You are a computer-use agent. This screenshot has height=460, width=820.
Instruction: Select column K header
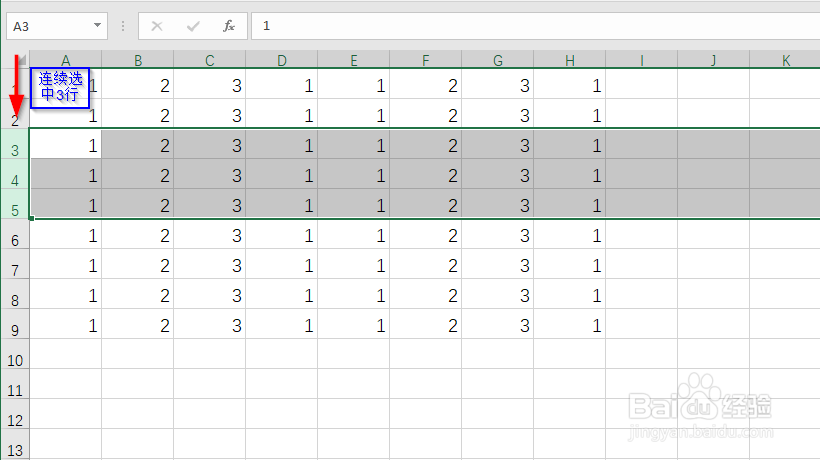(x=785, y=60)
